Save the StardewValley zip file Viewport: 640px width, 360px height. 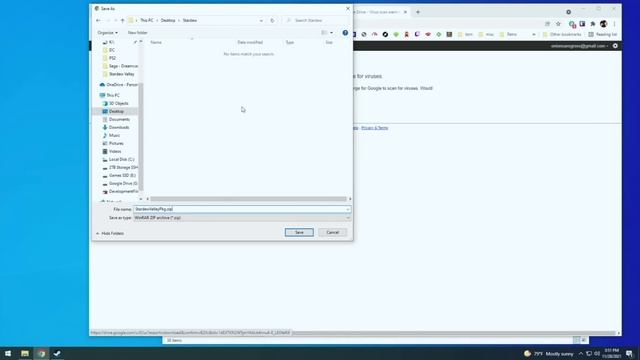tap(299, 233)
